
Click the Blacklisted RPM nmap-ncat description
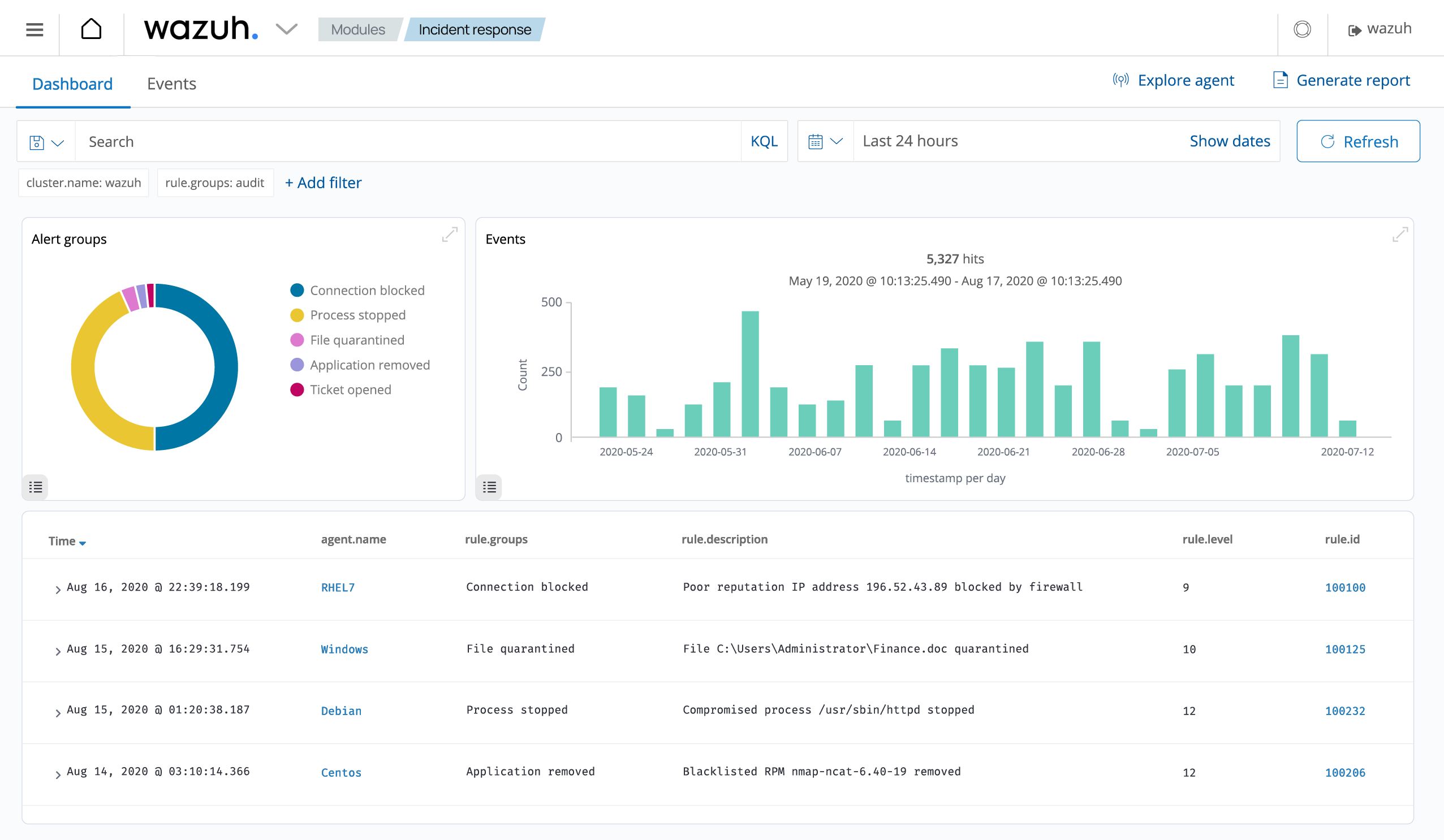pos(822,771)
